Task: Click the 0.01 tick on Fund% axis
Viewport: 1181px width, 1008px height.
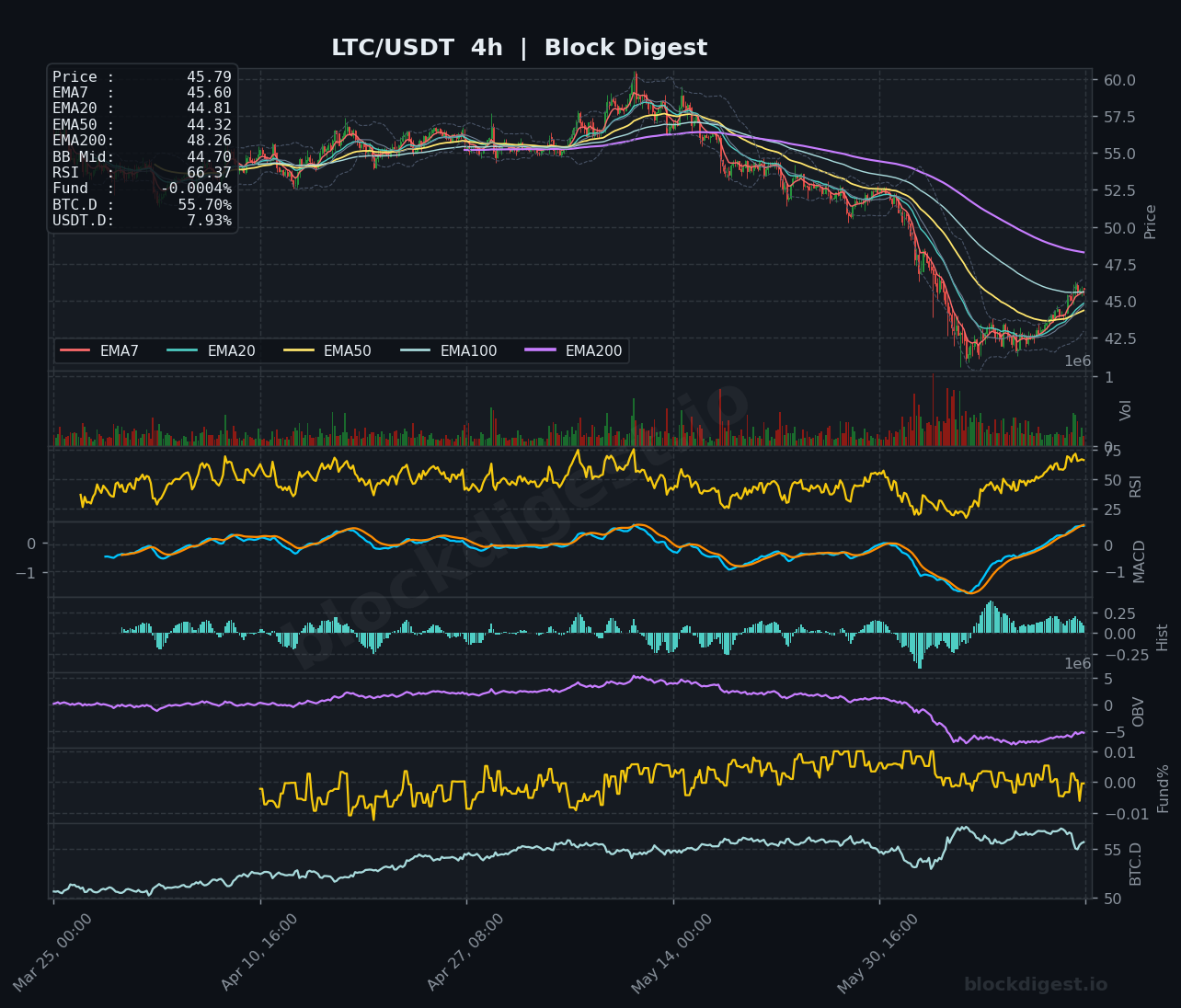Action: (1119, 752)
